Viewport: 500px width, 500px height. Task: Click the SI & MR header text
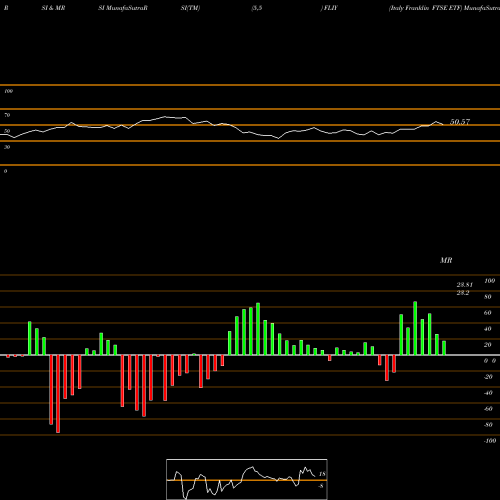[x=53, y=8]
